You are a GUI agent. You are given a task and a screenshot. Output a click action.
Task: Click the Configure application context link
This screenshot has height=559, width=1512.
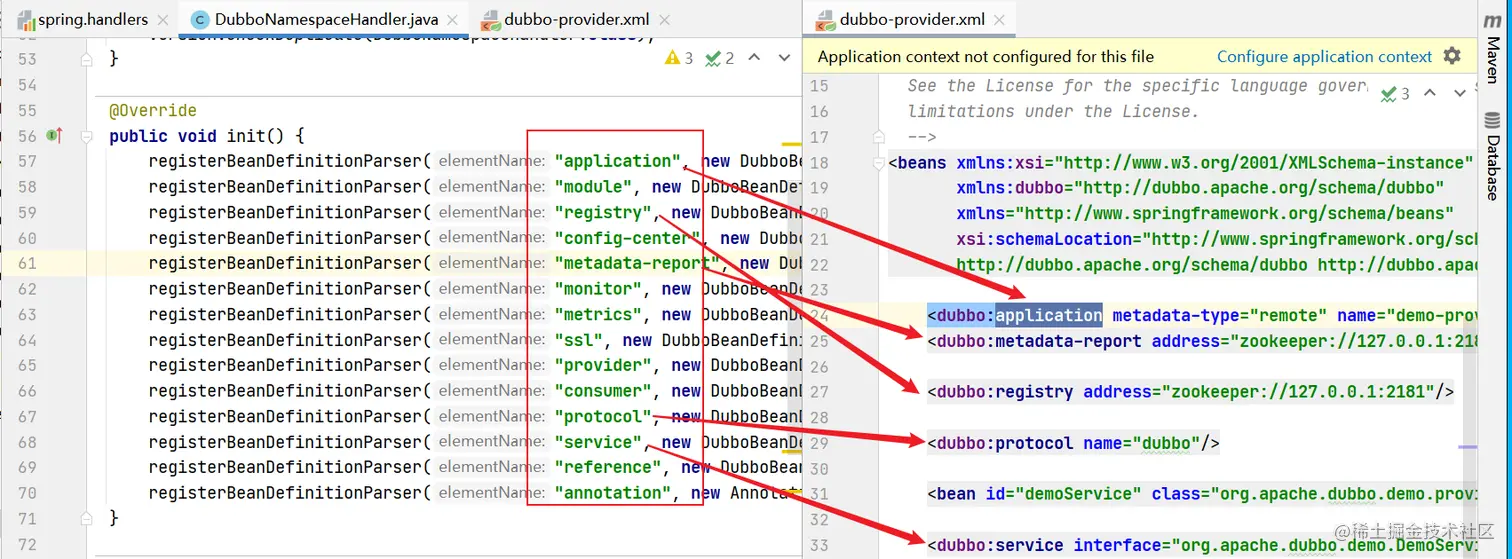[1324, 56]
